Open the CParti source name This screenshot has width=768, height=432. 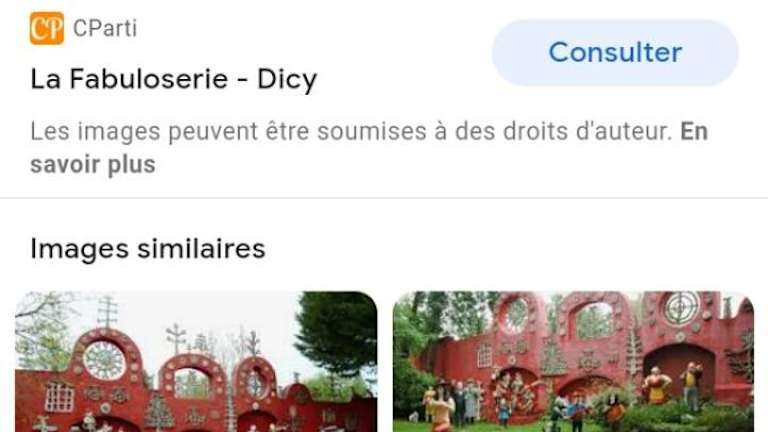(105, 28)
